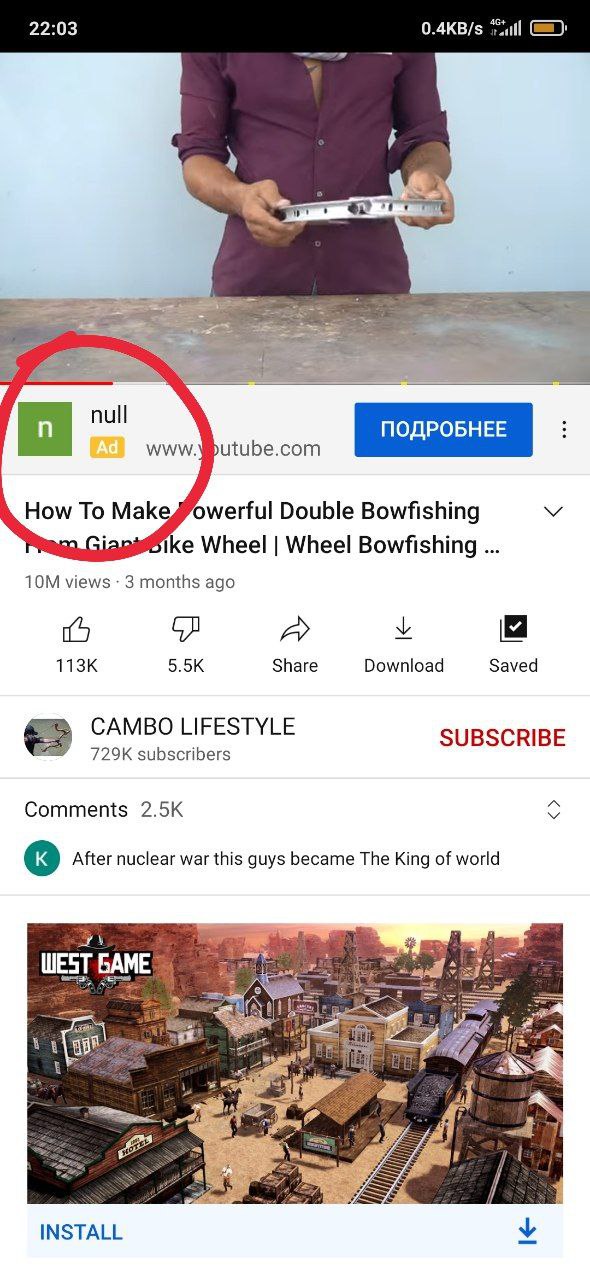Tap the Share arrow icon
The image size is (590, 1280).
point(295,629)
